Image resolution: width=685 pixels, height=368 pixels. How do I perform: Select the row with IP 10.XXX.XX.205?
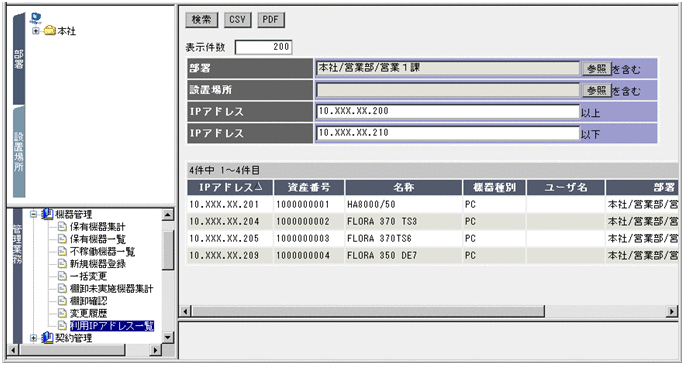coord(432,239)
